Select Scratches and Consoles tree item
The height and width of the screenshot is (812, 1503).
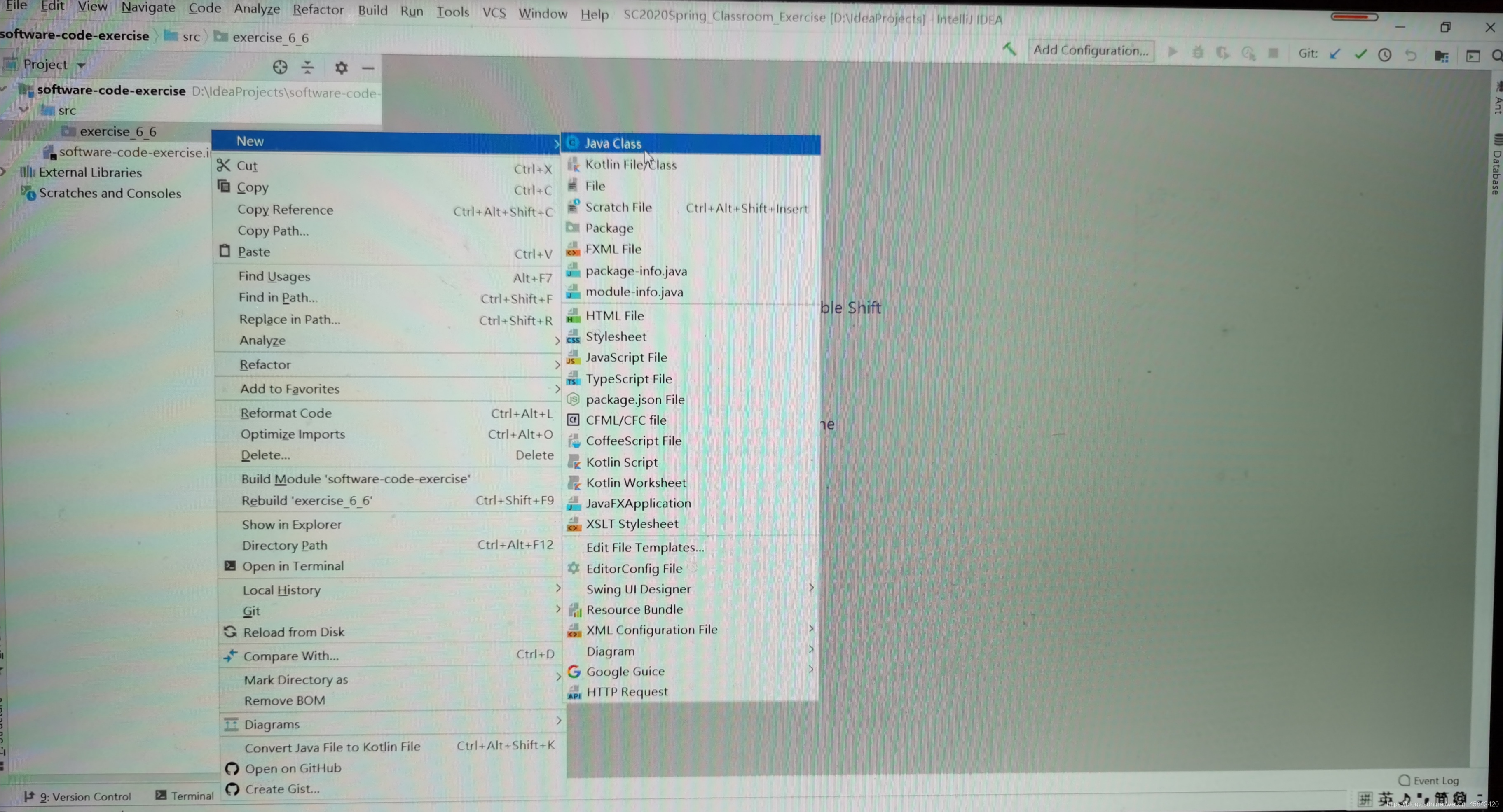(110, 193)
